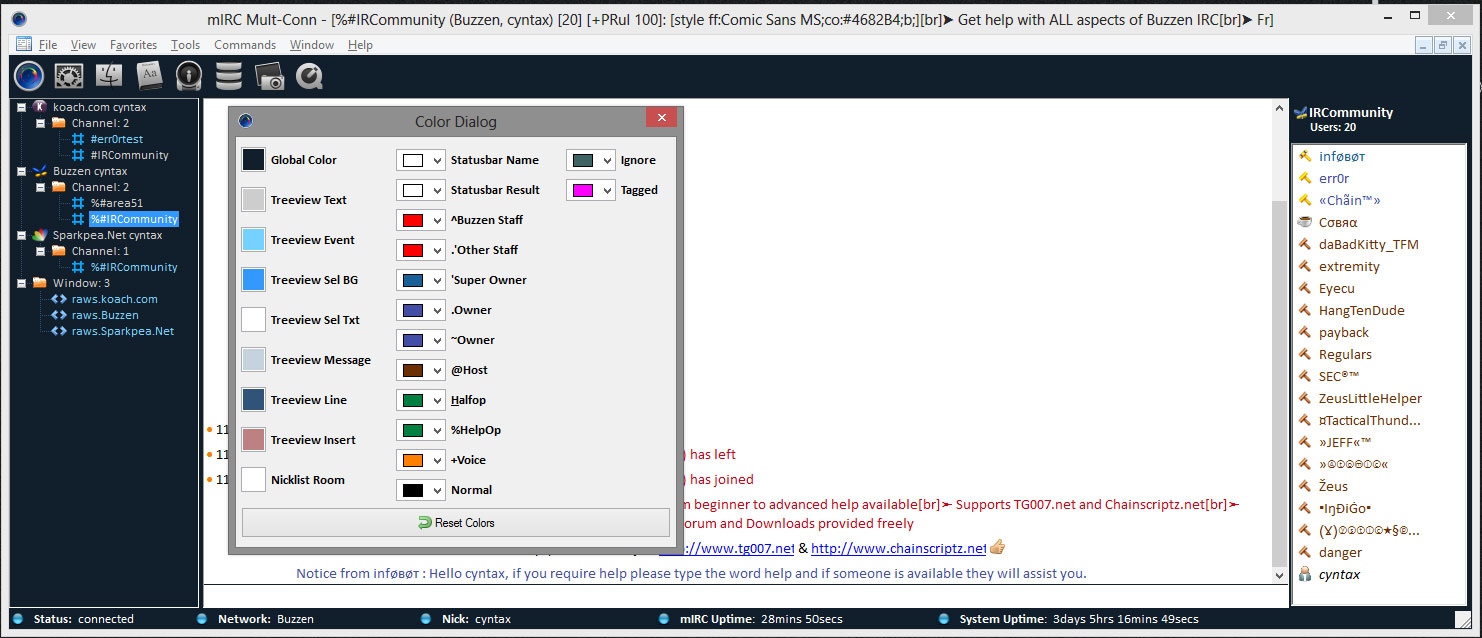
Task: Click the info toolbar icon
Action: tap(189, 75)
